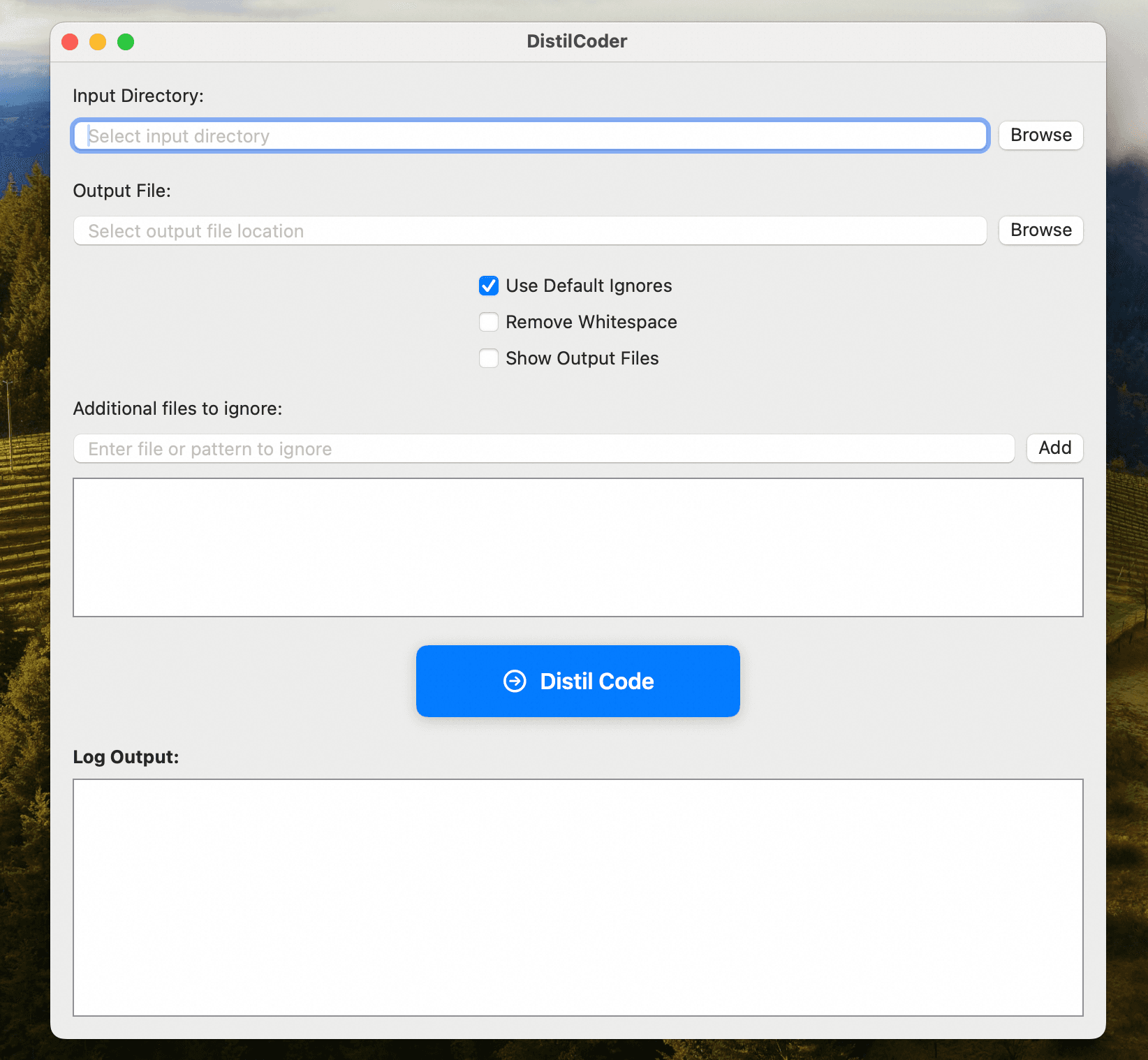Screen dimensions: 1148x1060
Task: Enable the Remove Whitespace checkbox
Action: pos(489,322)
